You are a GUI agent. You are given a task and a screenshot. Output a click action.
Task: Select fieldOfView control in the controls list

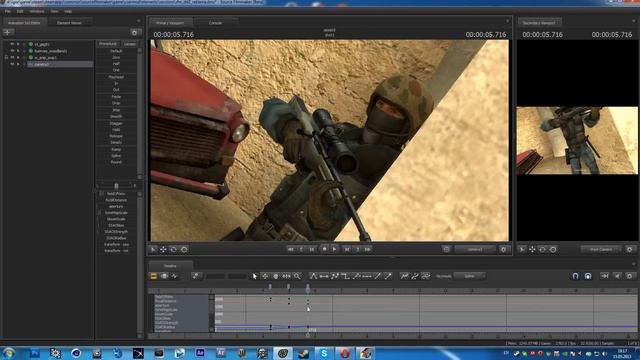116,193
